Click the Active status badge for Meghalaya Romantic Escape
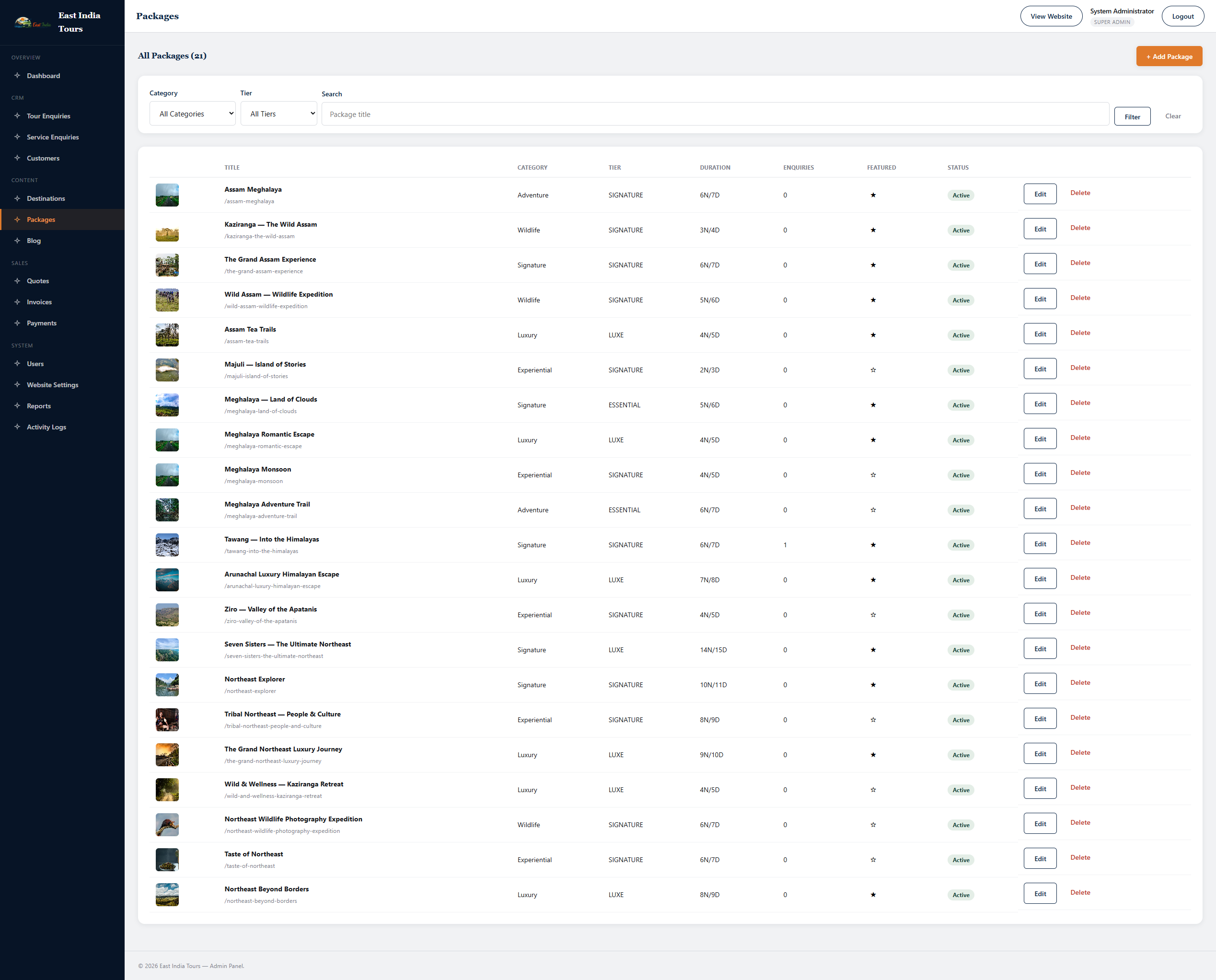 pyautogui.click(x=960, y=440)
